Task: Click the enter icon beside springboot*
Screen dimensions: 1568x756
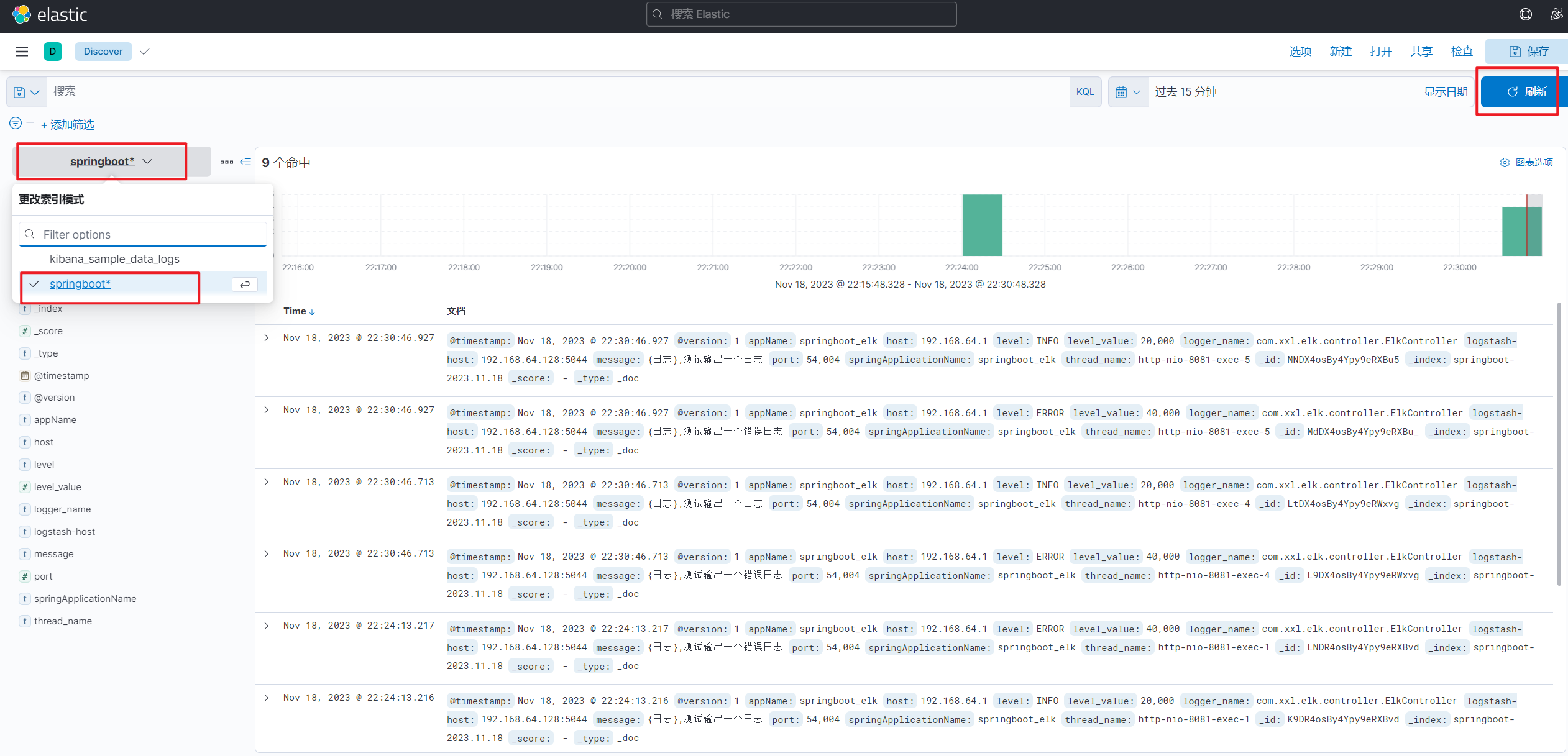Action: tap(245, 285)
